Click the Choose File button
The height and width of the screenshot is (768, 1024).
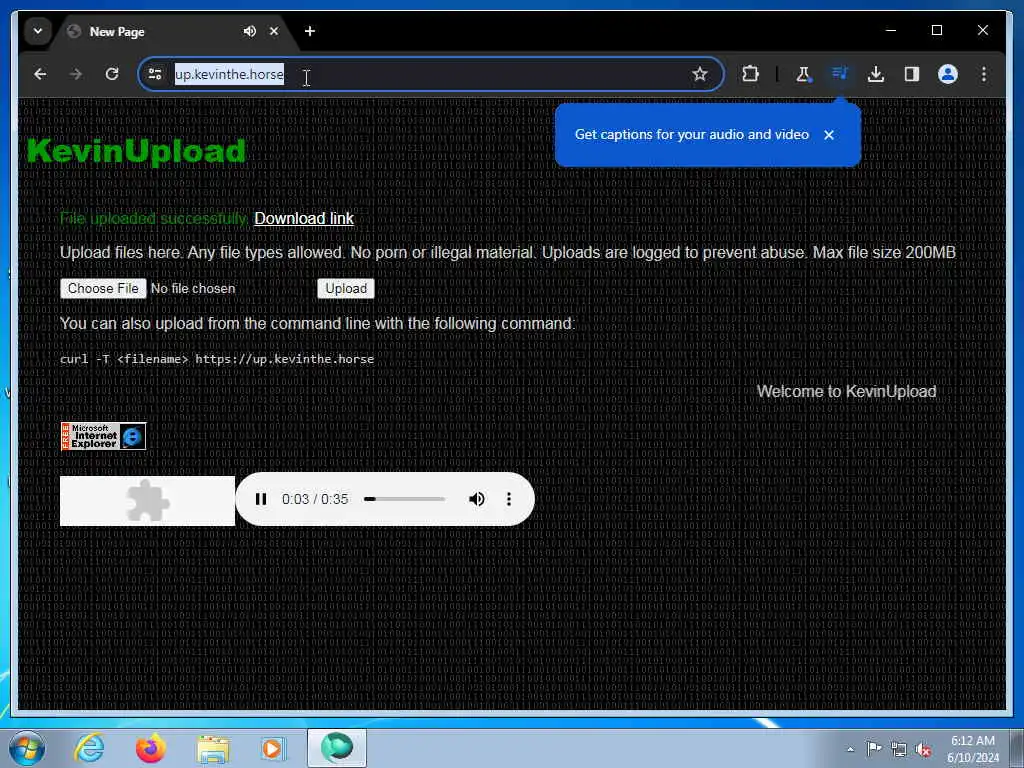[103, 289]
